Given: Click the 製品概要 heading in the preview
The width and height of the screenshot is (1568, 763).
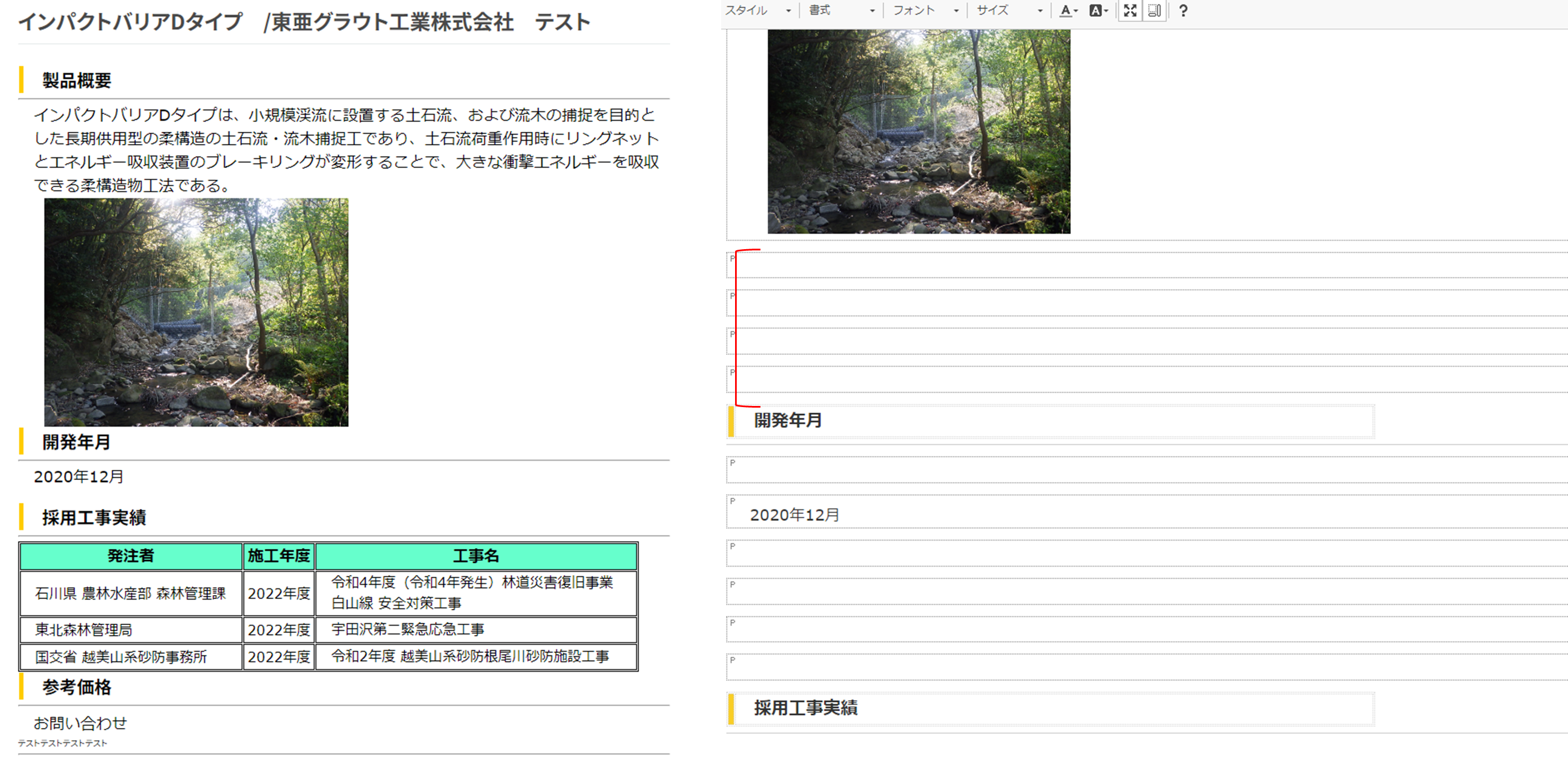Looking at the screenshot, I should coord(77,81).
